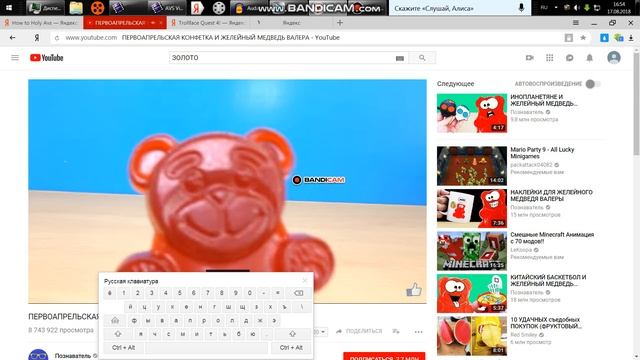Open the Yandex Browser taskbar icon
The width and height of the screenshot is (640, 360).
[197, 8]
